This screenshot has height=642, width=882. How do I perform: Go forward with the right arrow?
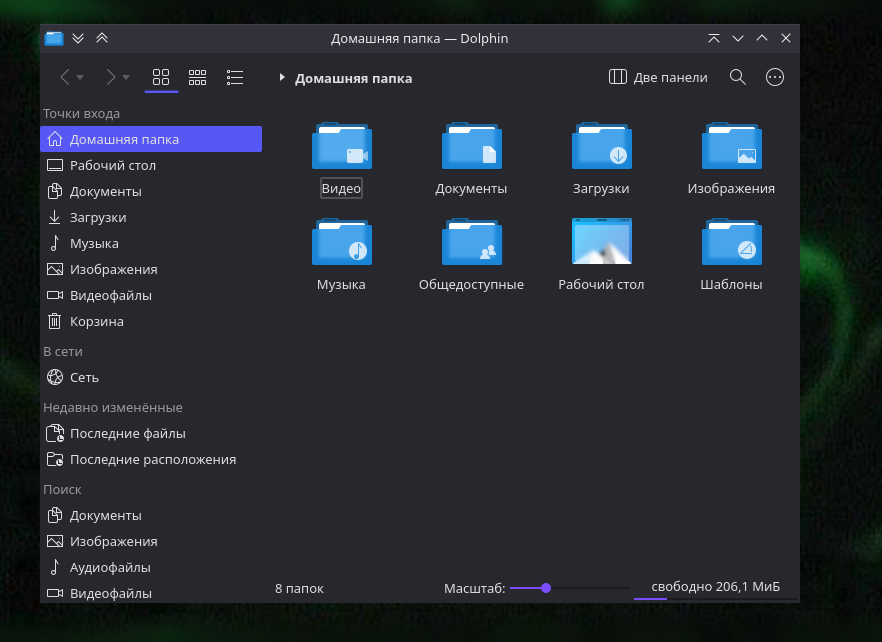click(110, 77)
